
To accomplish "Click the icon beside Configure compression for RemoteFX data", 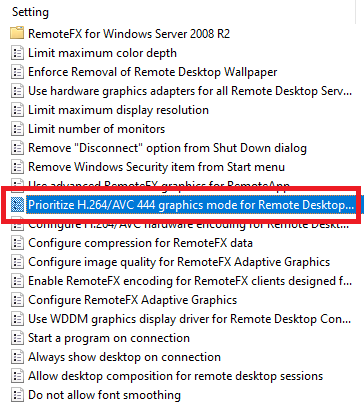I will (17, 243).
